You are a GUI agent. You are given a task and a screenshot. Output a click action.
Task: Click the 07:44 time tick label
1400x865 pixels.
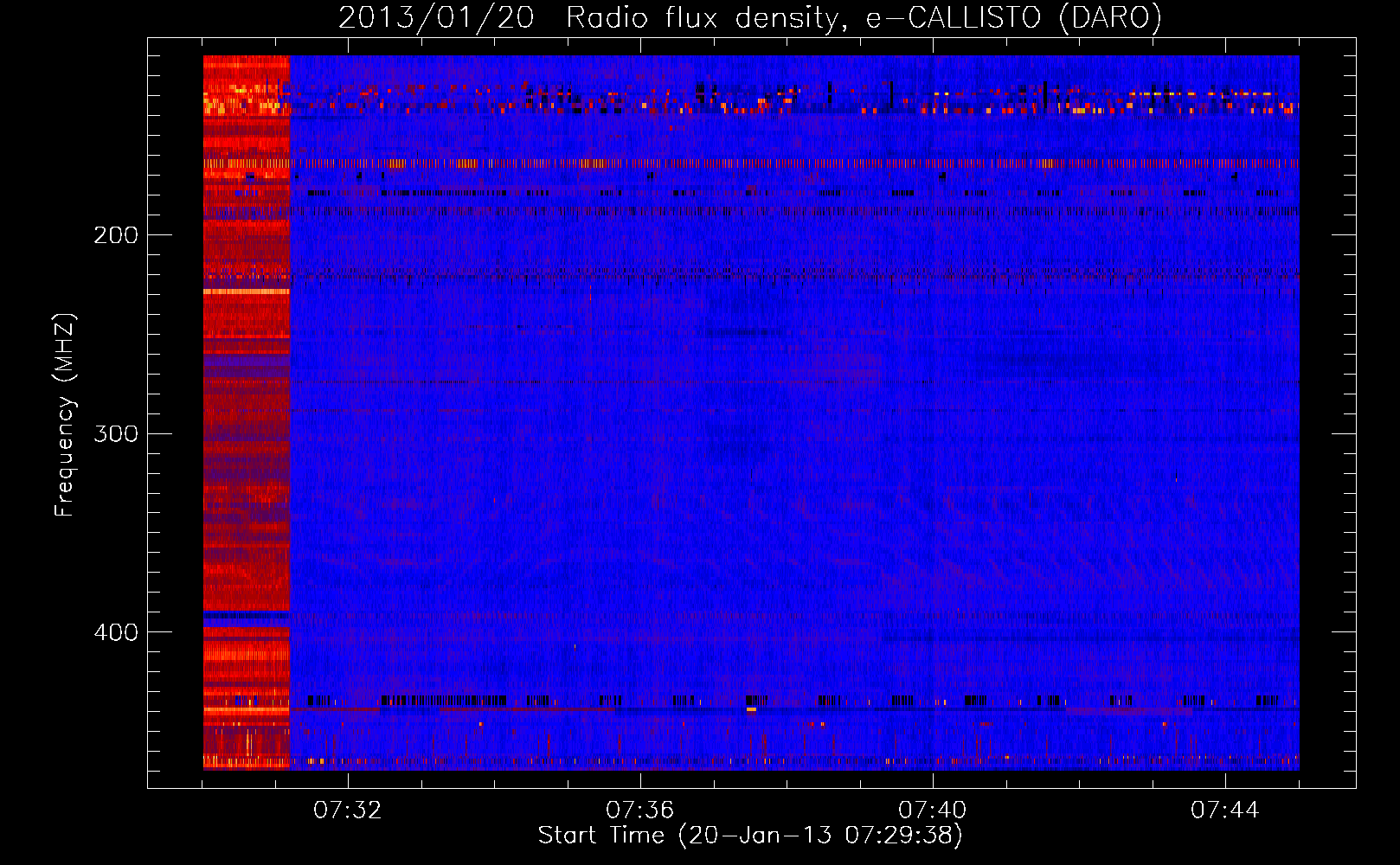click(1224, 811)
